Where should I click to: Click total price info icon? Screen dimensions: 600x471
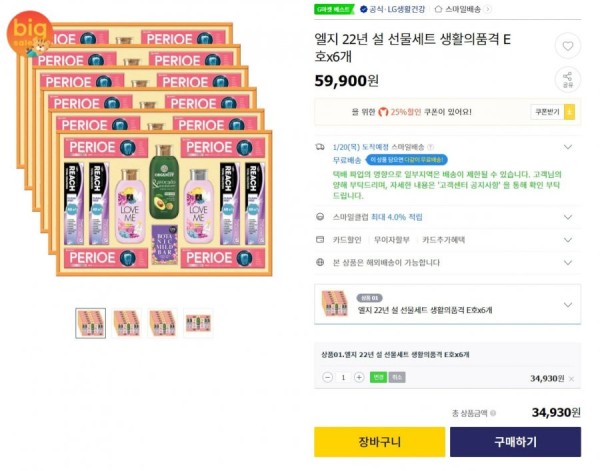click(493, 413)
